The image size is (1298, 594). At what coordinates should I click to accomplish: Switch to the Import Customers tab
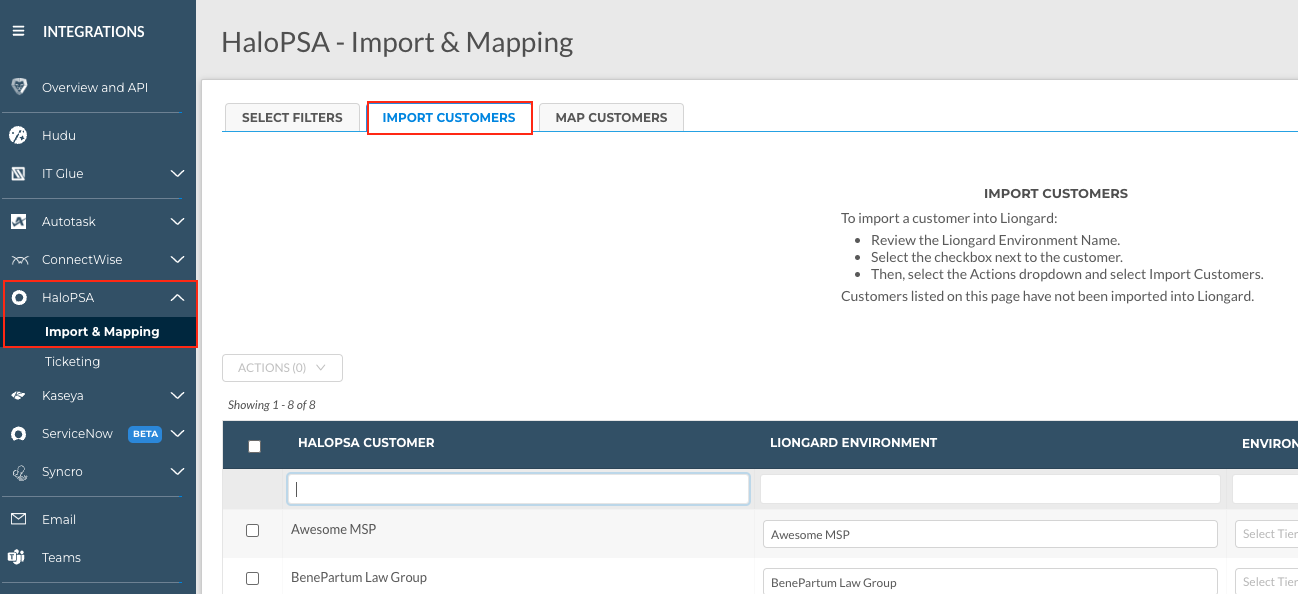(x=449, y=117)
